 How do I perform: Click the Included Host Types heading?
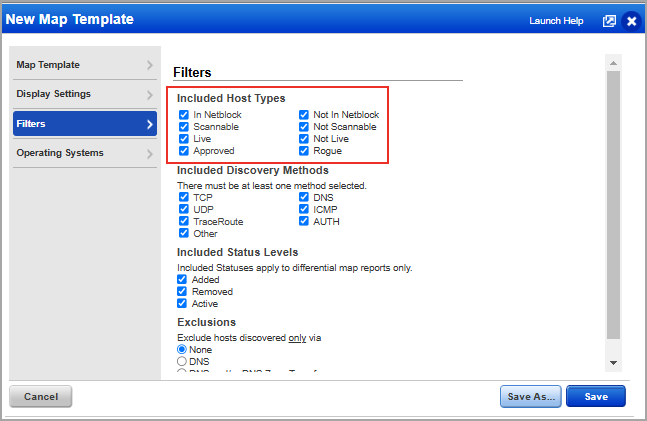231,98
